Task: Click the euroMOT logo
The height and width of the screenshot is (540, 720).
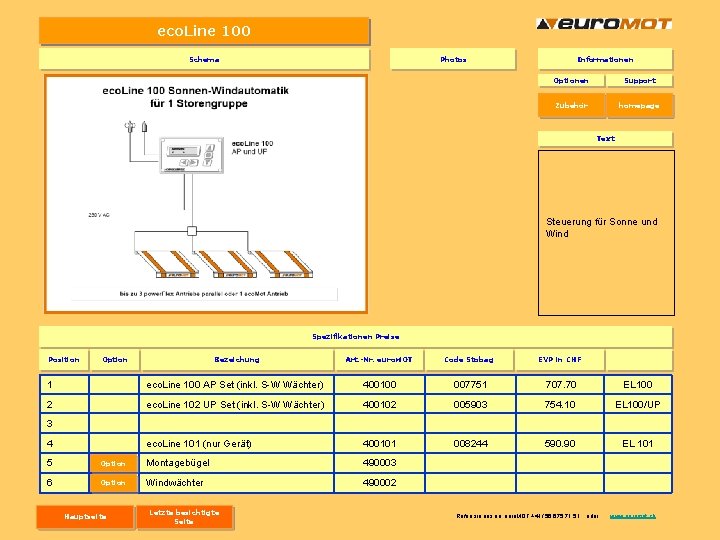Action: tap(604, 24)
